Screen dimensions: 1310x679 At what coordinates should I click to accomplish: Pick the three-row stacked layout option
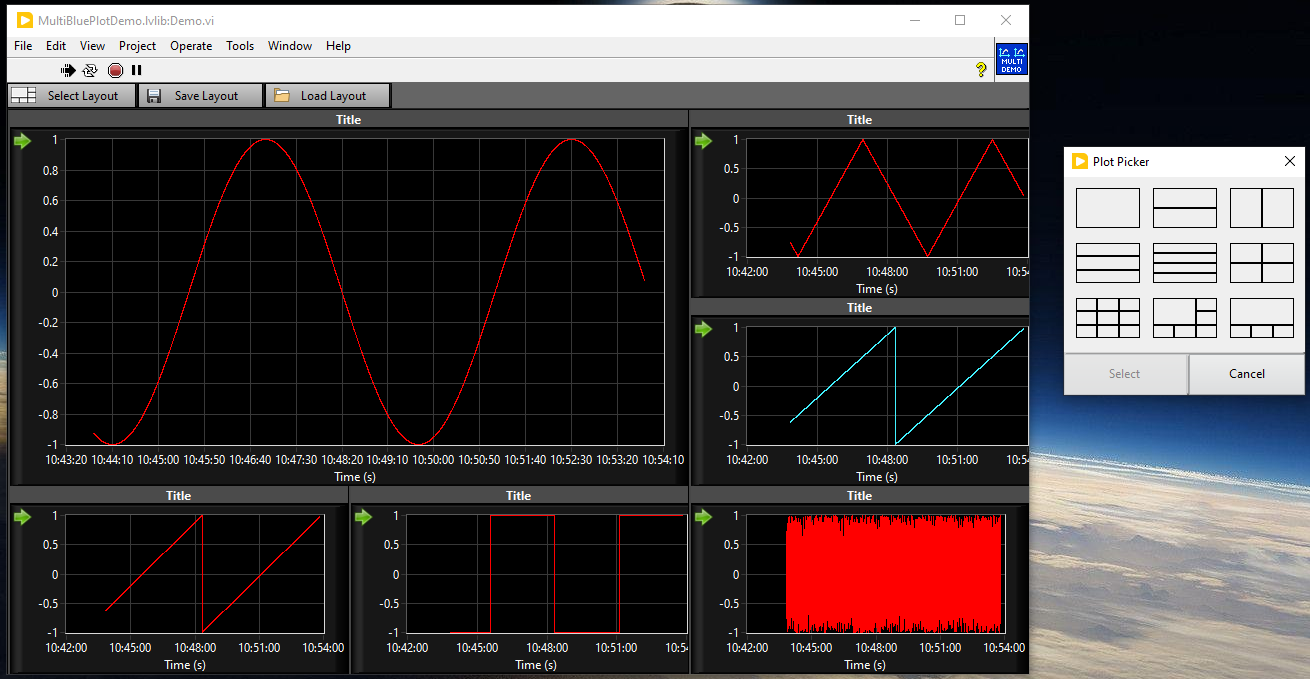(1108, 263)
